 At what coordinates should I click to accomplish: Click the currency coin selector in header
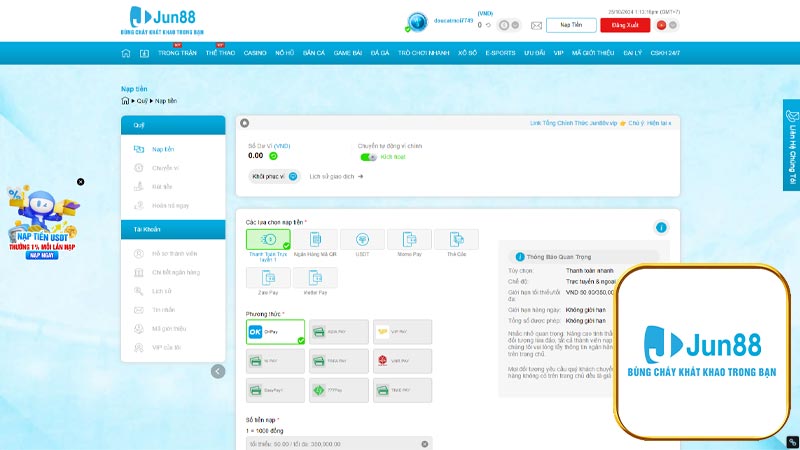point(504,25)
